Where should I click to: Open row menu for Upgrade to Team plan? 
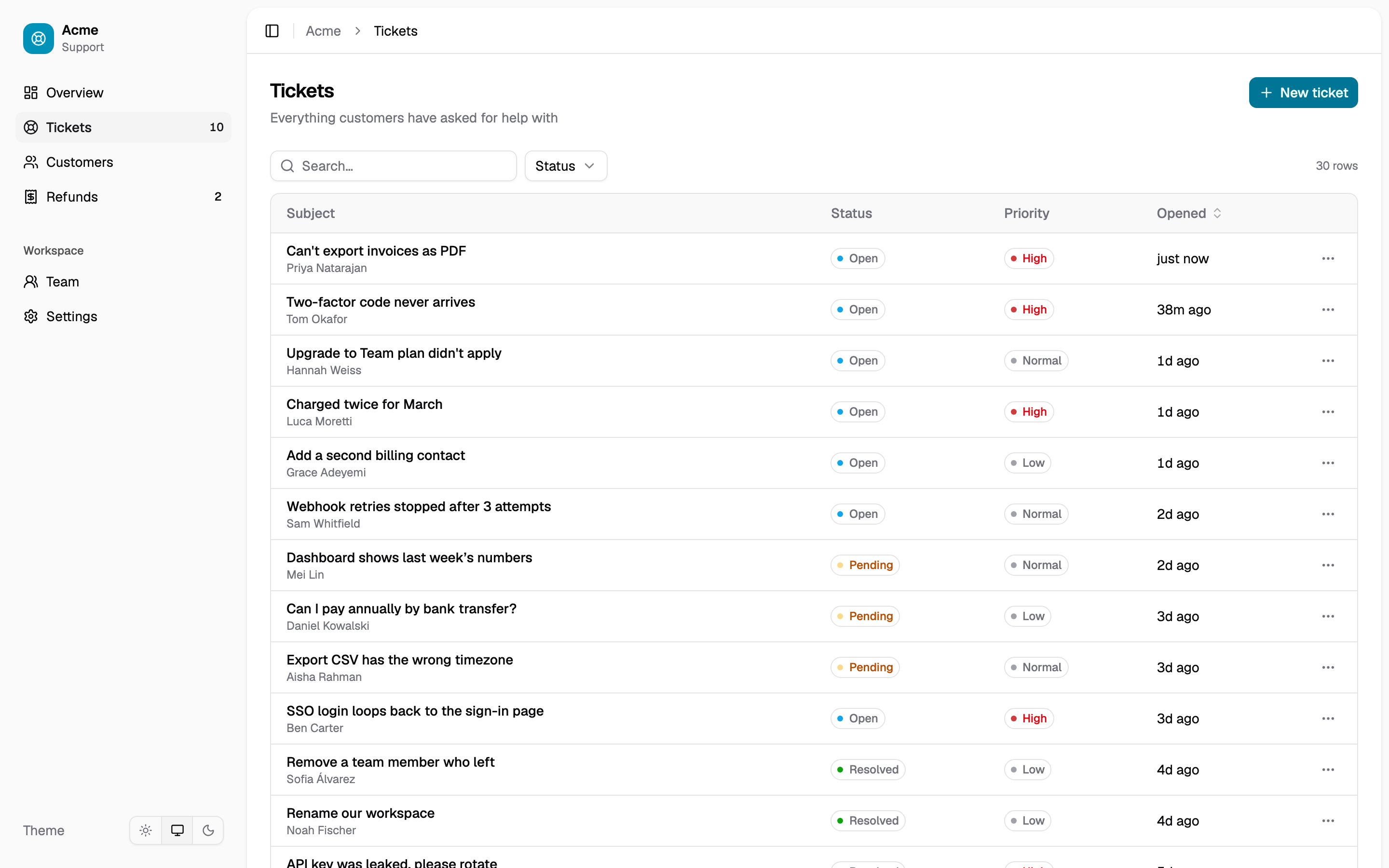click(x=1328, y=361)
